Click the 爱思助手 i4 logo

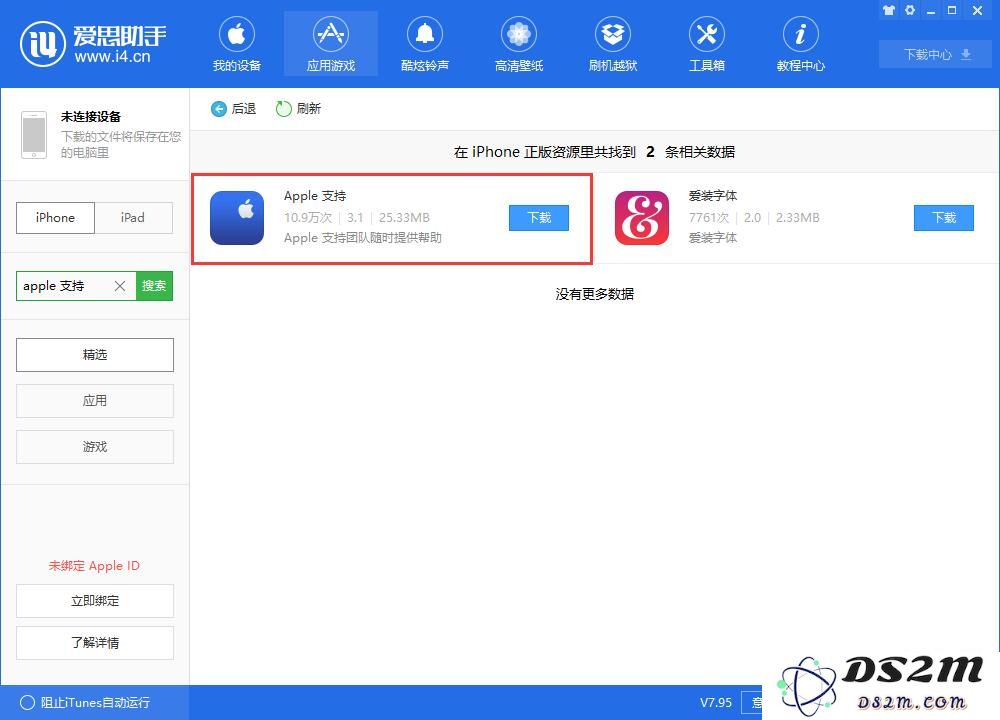[93, 44]
